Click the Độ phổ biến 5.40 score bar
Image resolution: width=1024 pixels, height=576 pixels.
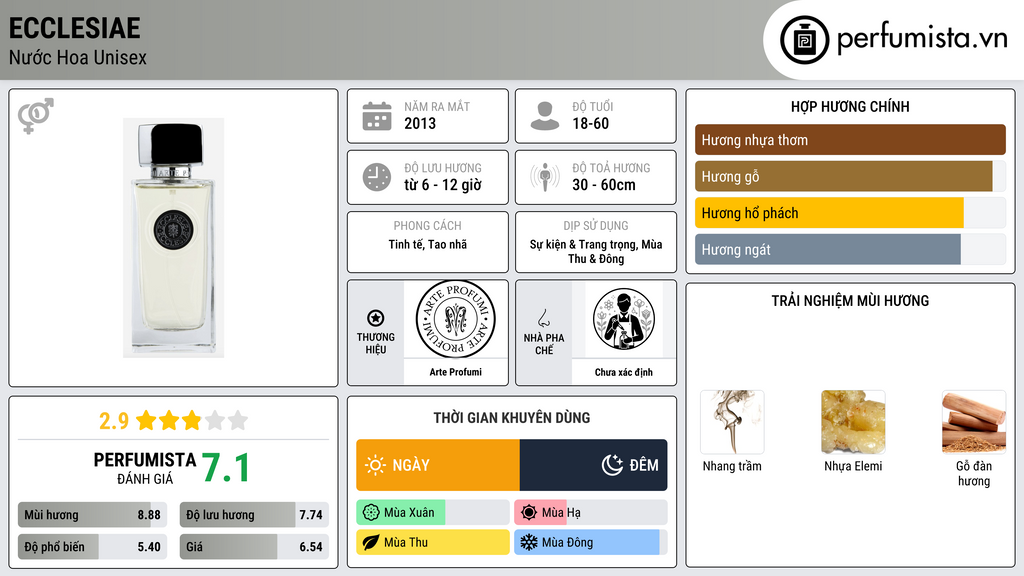tap(93, 547)
